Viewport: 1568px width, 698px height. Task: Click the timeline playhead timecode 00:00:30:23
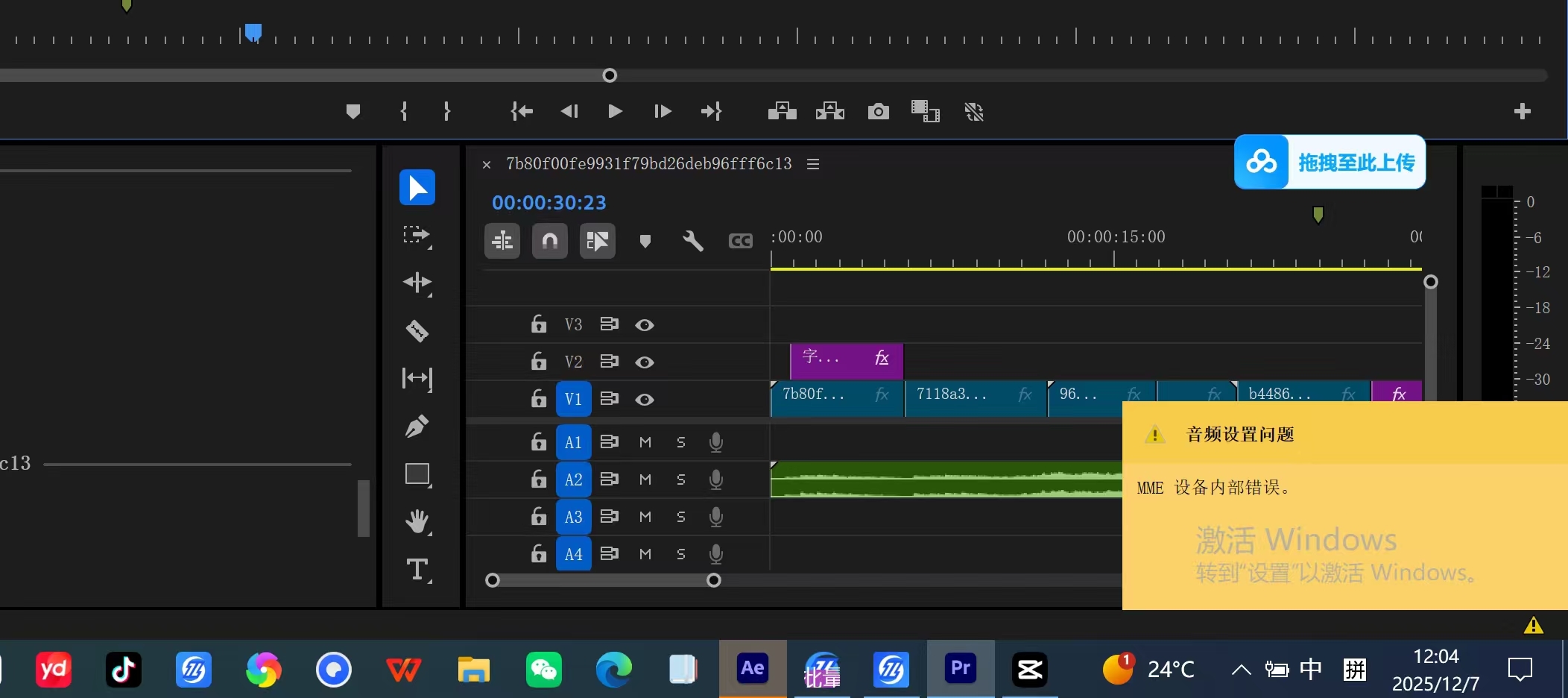(549, 203)
